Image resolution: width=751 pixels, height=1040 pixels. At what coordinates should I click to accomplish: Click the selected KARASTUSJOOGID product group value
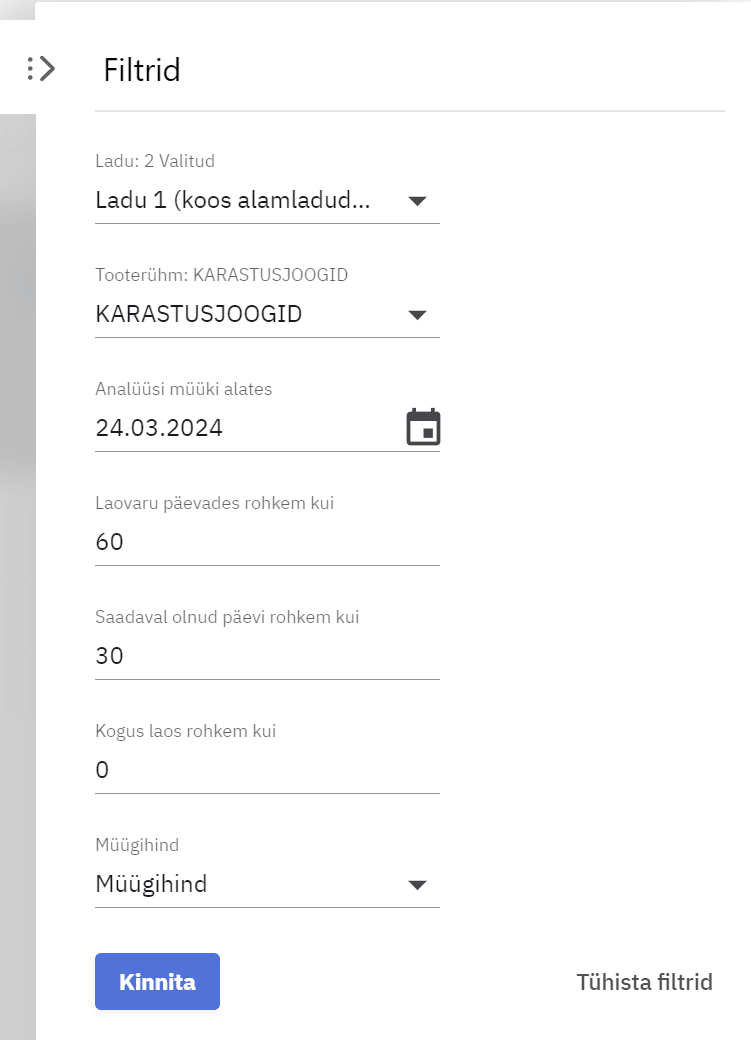tap(199, 314)
